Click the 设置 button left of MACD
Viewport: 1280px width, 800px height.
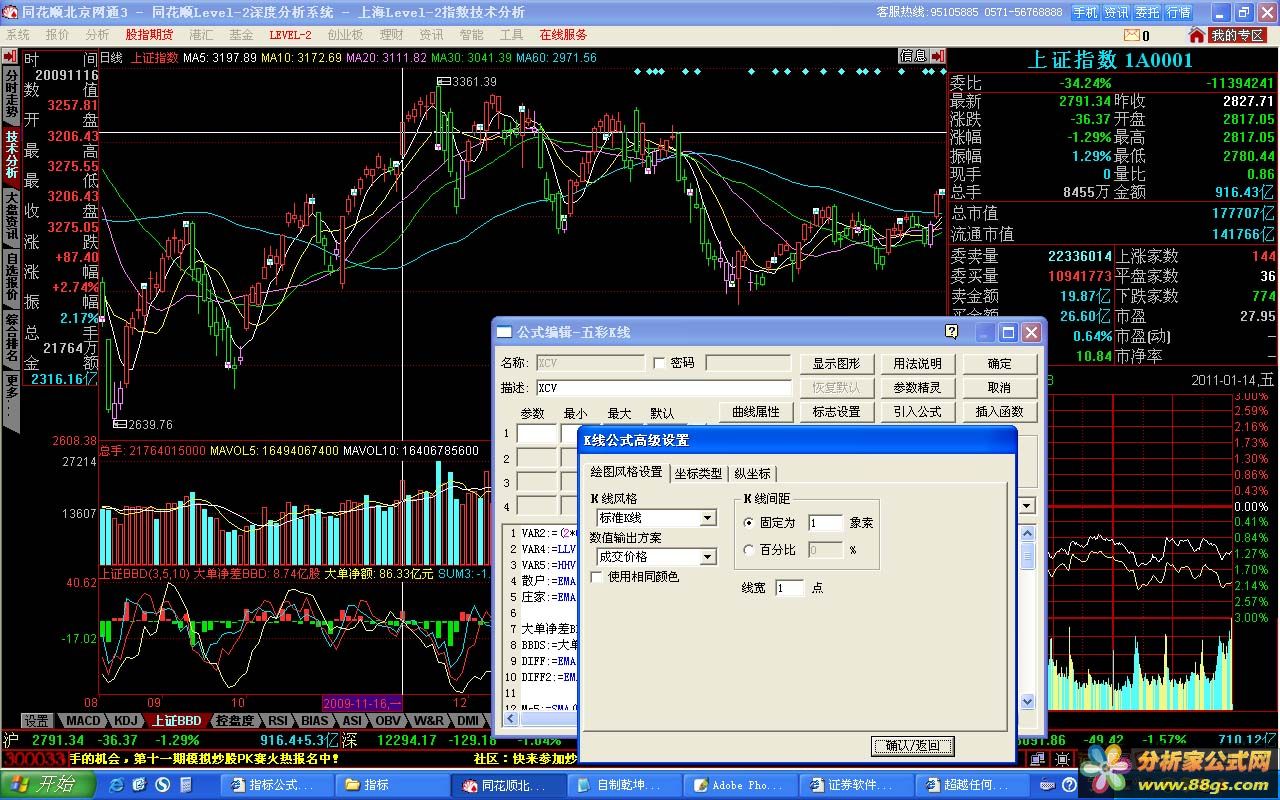pos(37,720)
